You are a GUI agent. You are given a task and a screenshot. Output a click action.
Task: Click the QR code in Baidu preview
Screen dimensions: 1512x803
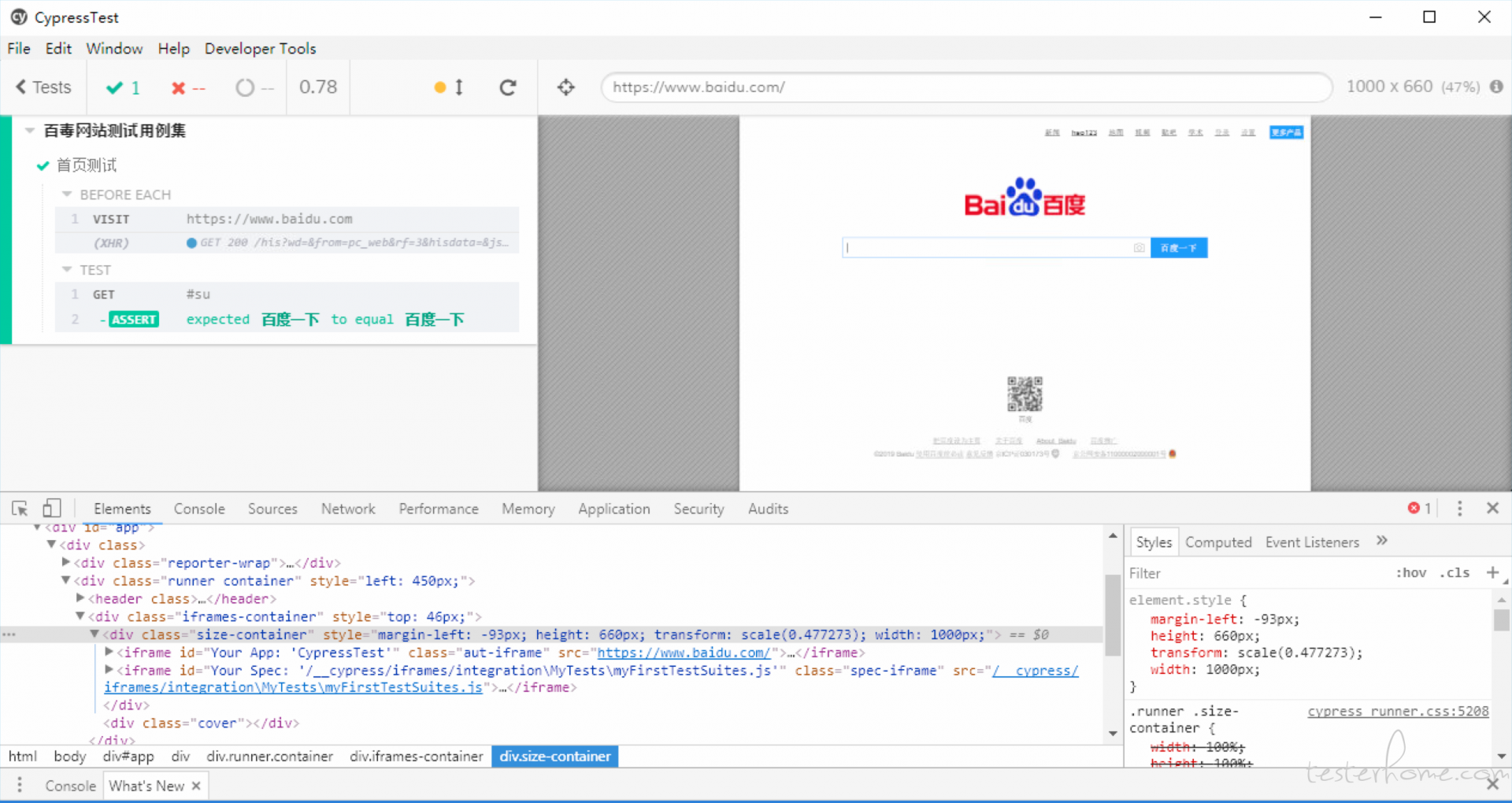1025,394
